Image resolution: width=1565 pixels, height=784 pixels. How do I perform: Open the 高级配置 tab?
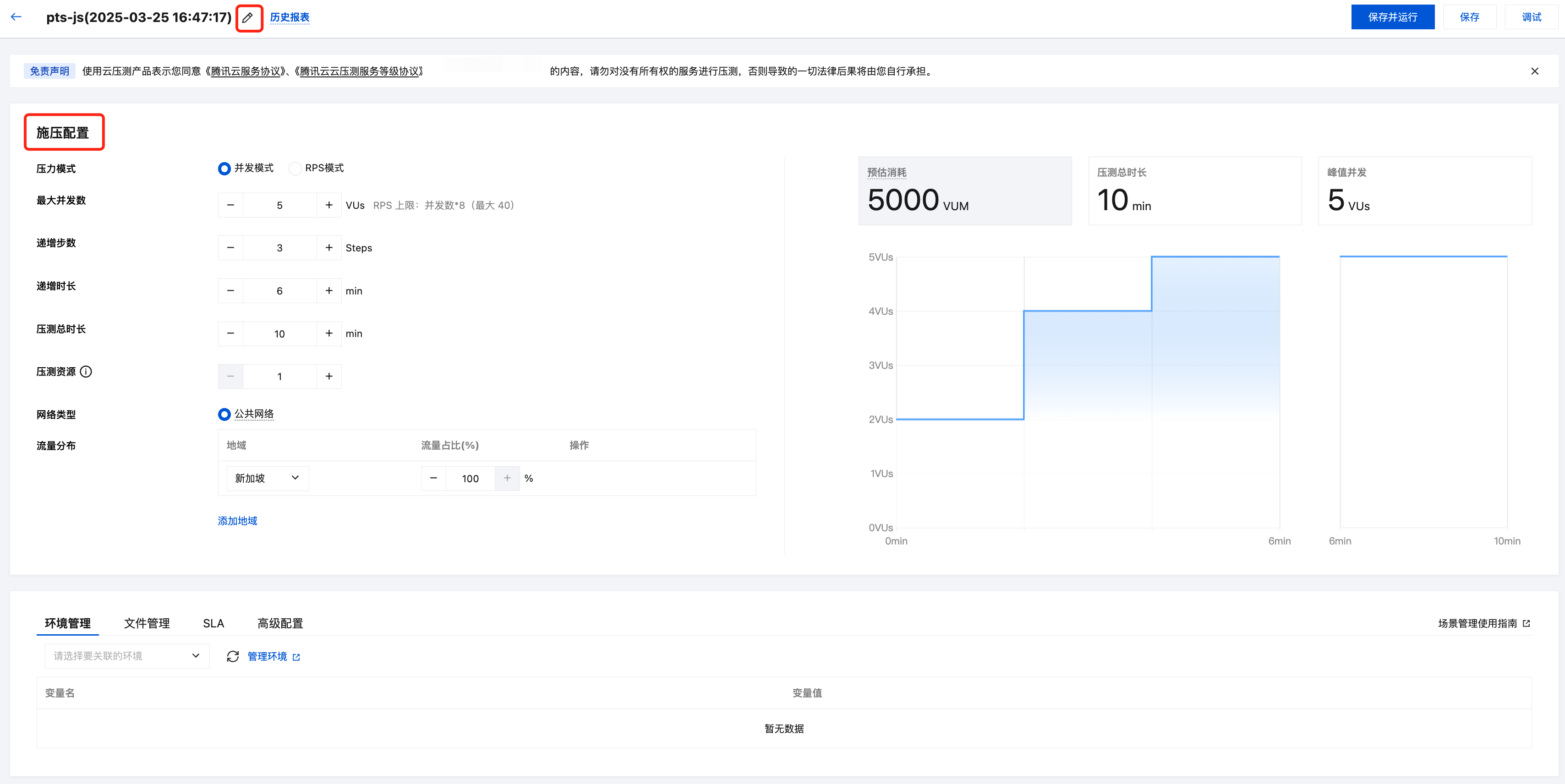pos(279,623)
